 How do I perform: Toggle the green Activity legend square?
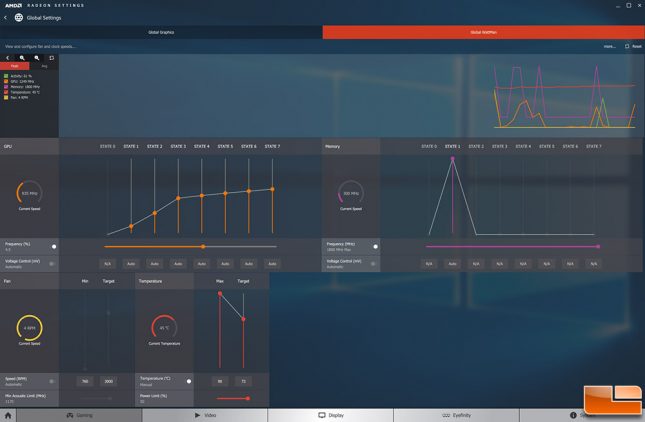click(x=6, y=76)
